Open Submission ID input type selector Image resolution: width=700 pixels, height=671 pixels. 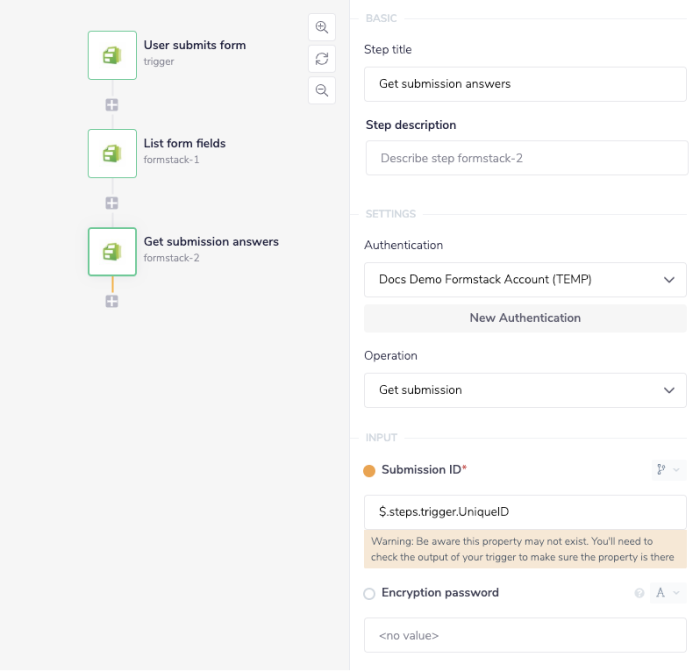pos(668,470)
